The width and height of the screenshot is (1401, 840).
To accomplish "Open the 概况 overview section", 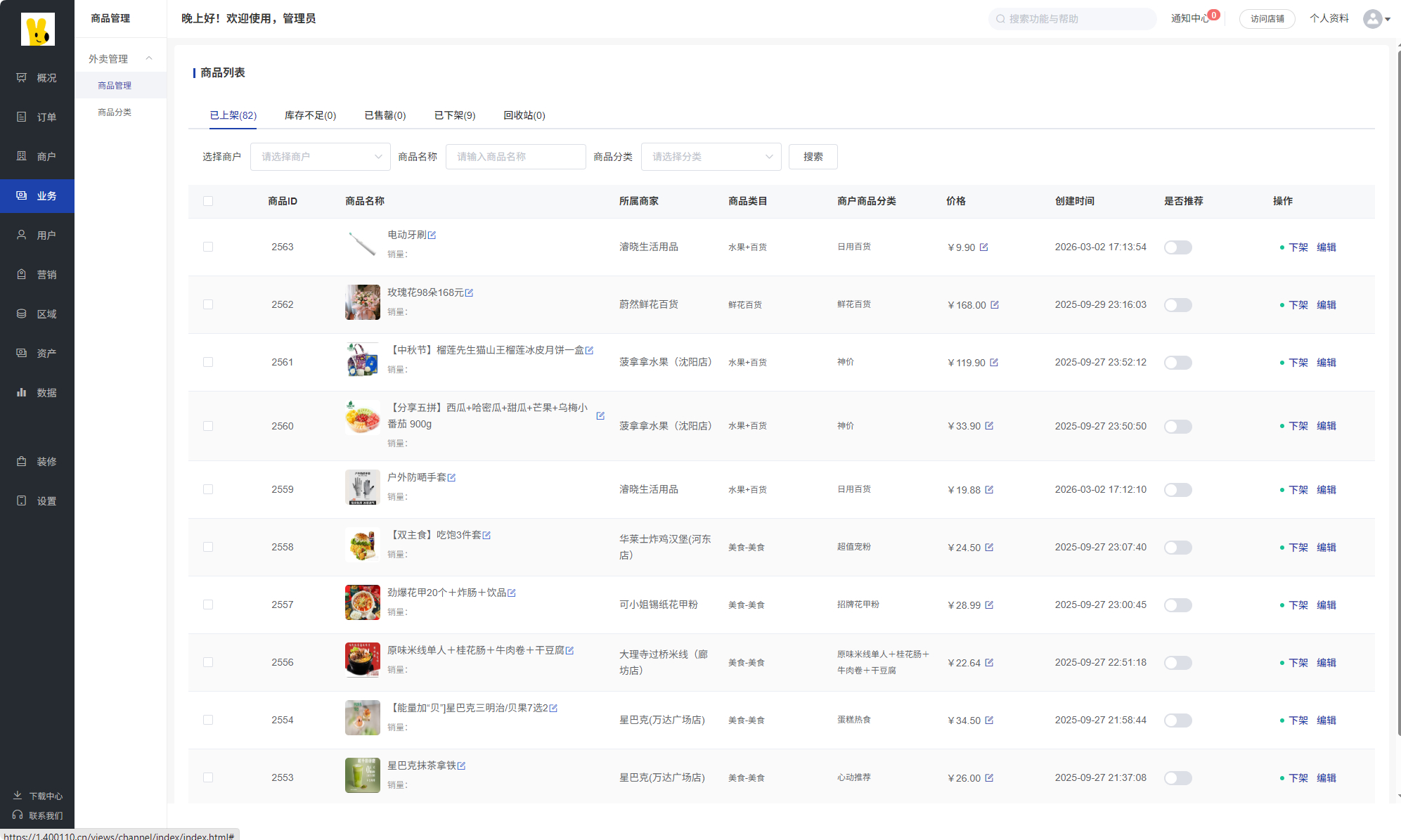I will pyautogui.click(x=37, y=77).
